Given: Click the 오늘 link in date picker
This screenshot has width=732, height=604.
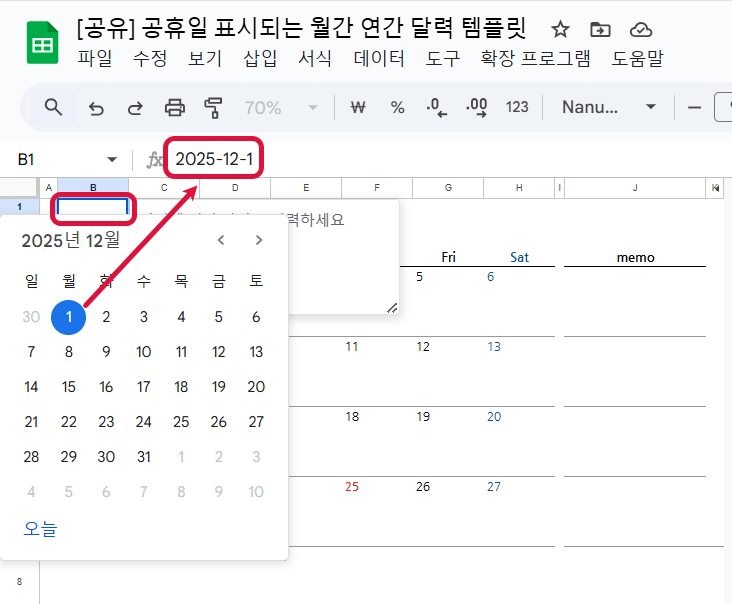Looking at the screenshot, I should coord(41,529).
